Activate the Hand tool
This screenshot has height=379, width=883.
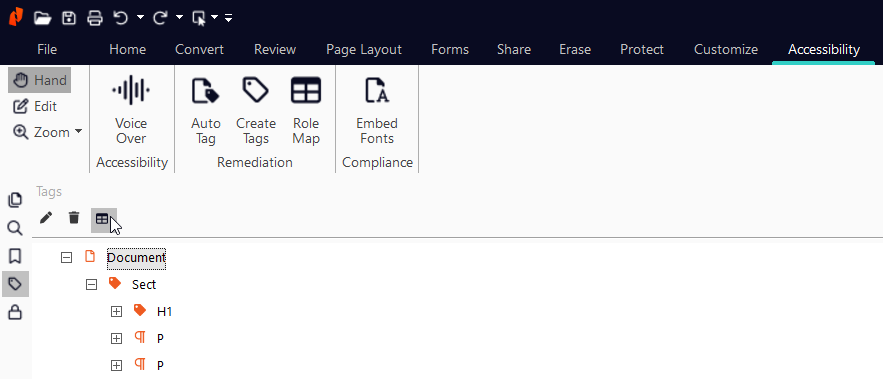click(x=39, y=81)
